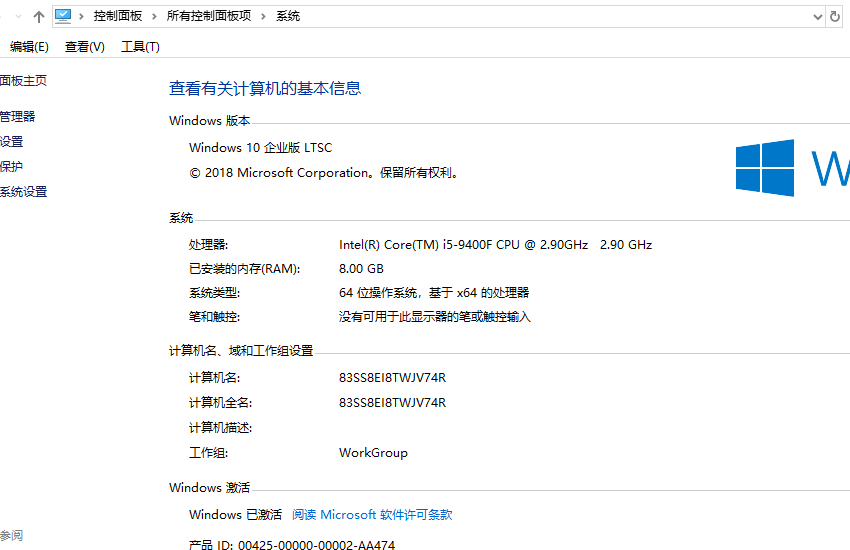Refresh the System page via refresh icon
The width and height of the screenshot is (850, 550).
pos(836,16)
